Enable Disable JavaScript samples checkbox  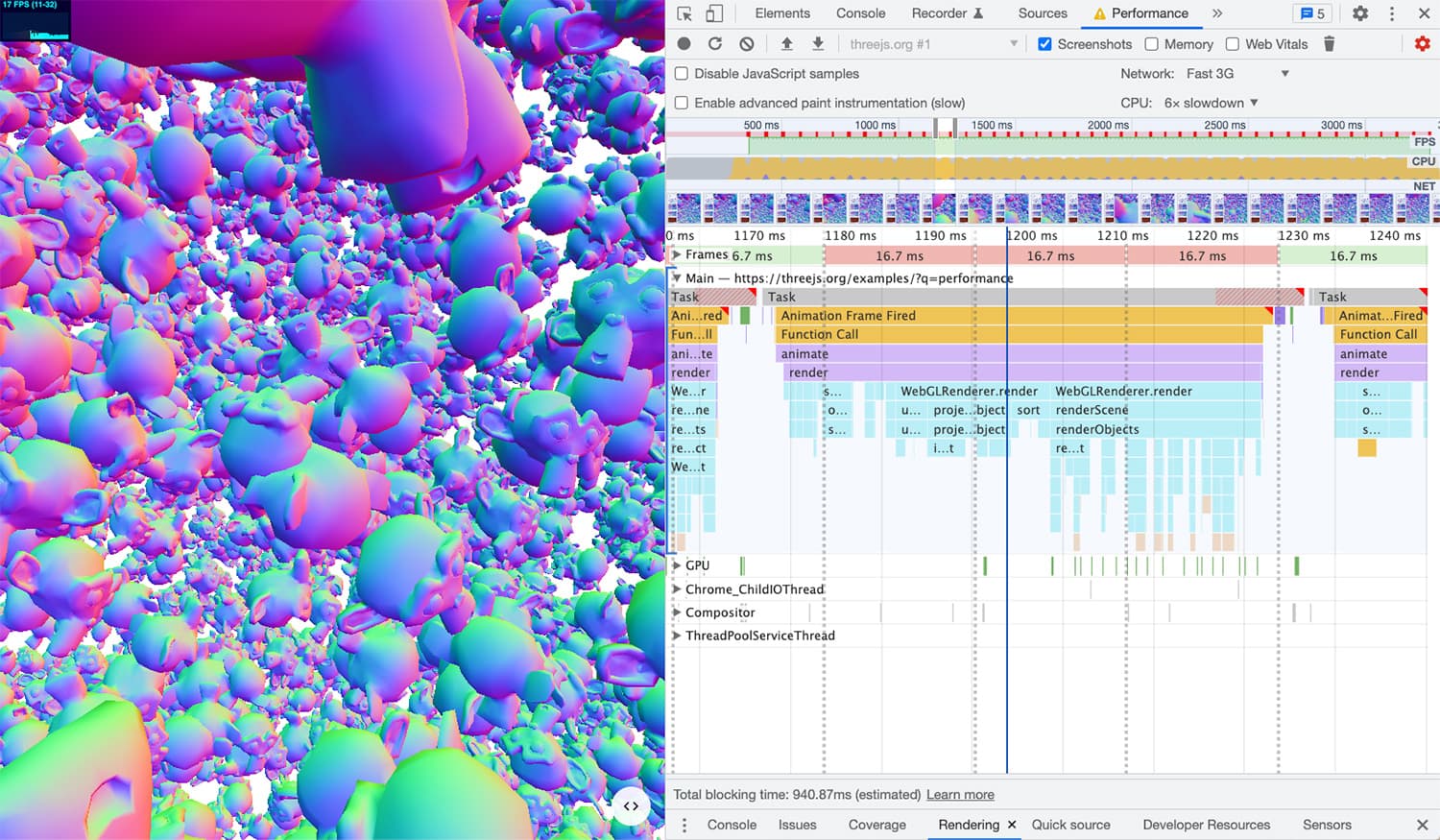[682, 73]
